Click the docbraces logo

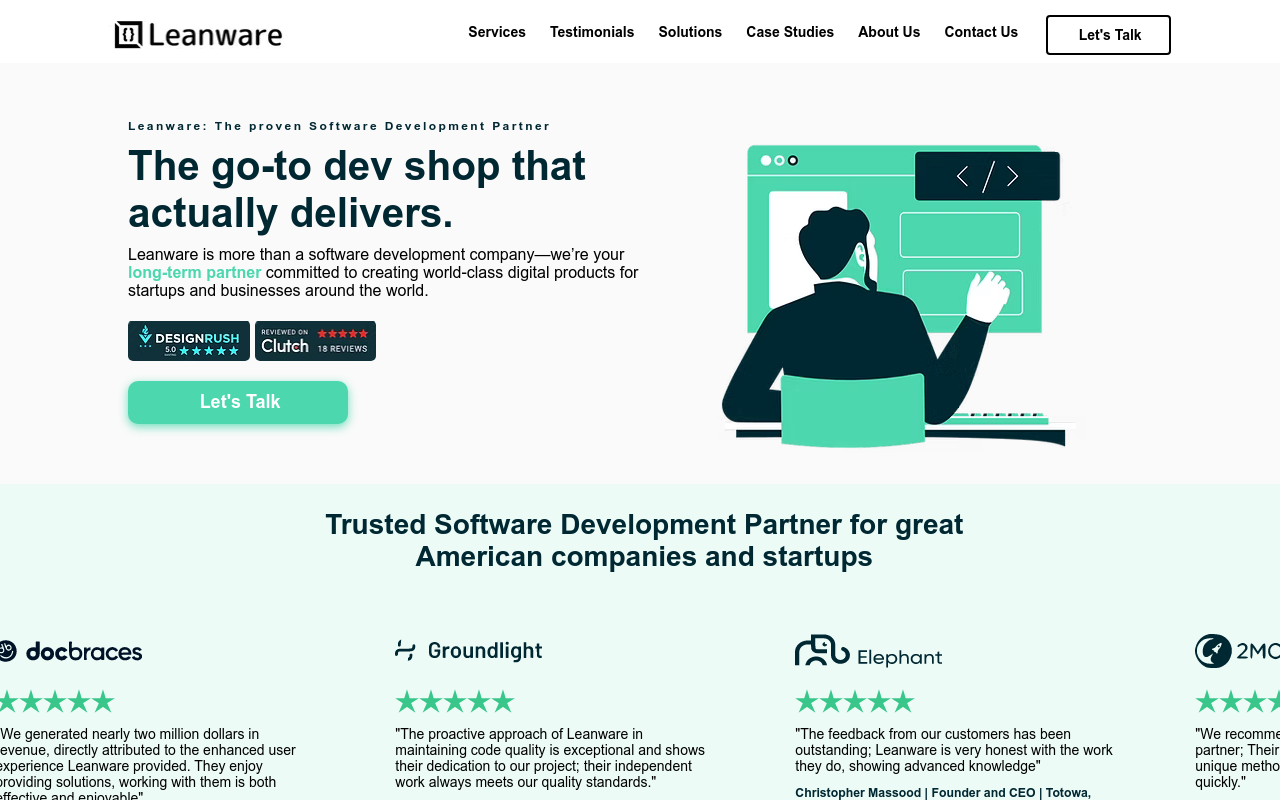70,651
